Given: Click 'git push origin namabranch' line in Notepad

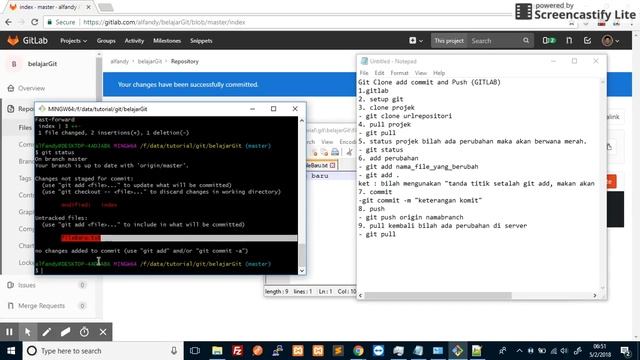Looking at the screenshot, I should 414,217.
